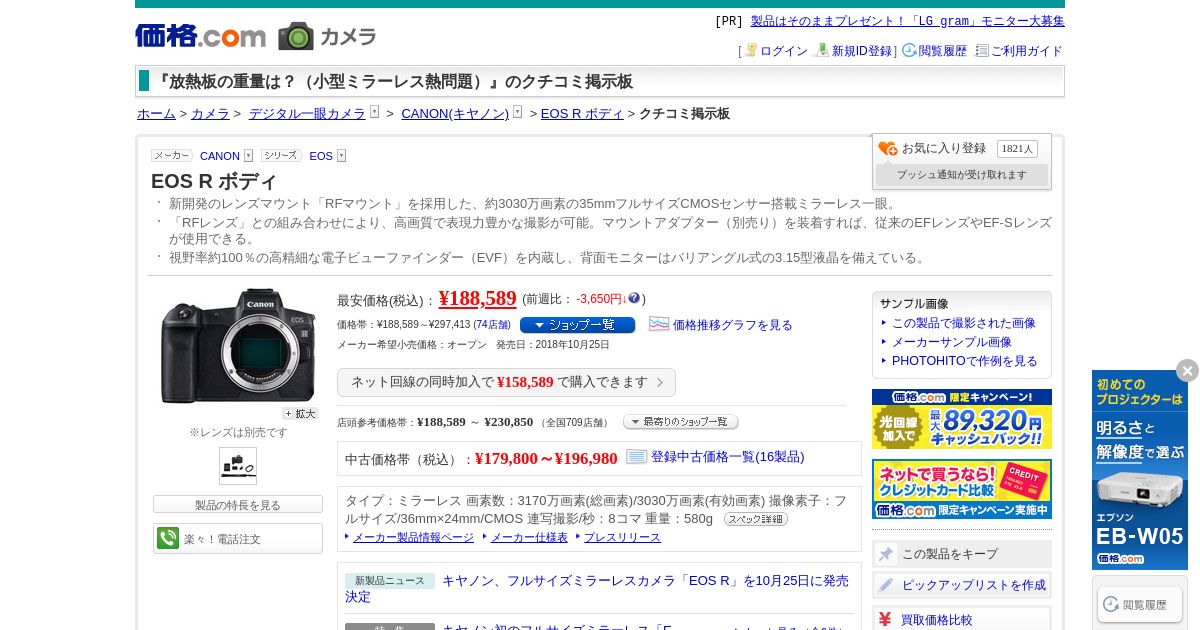Click the green telephone order icon

[168, 538]
